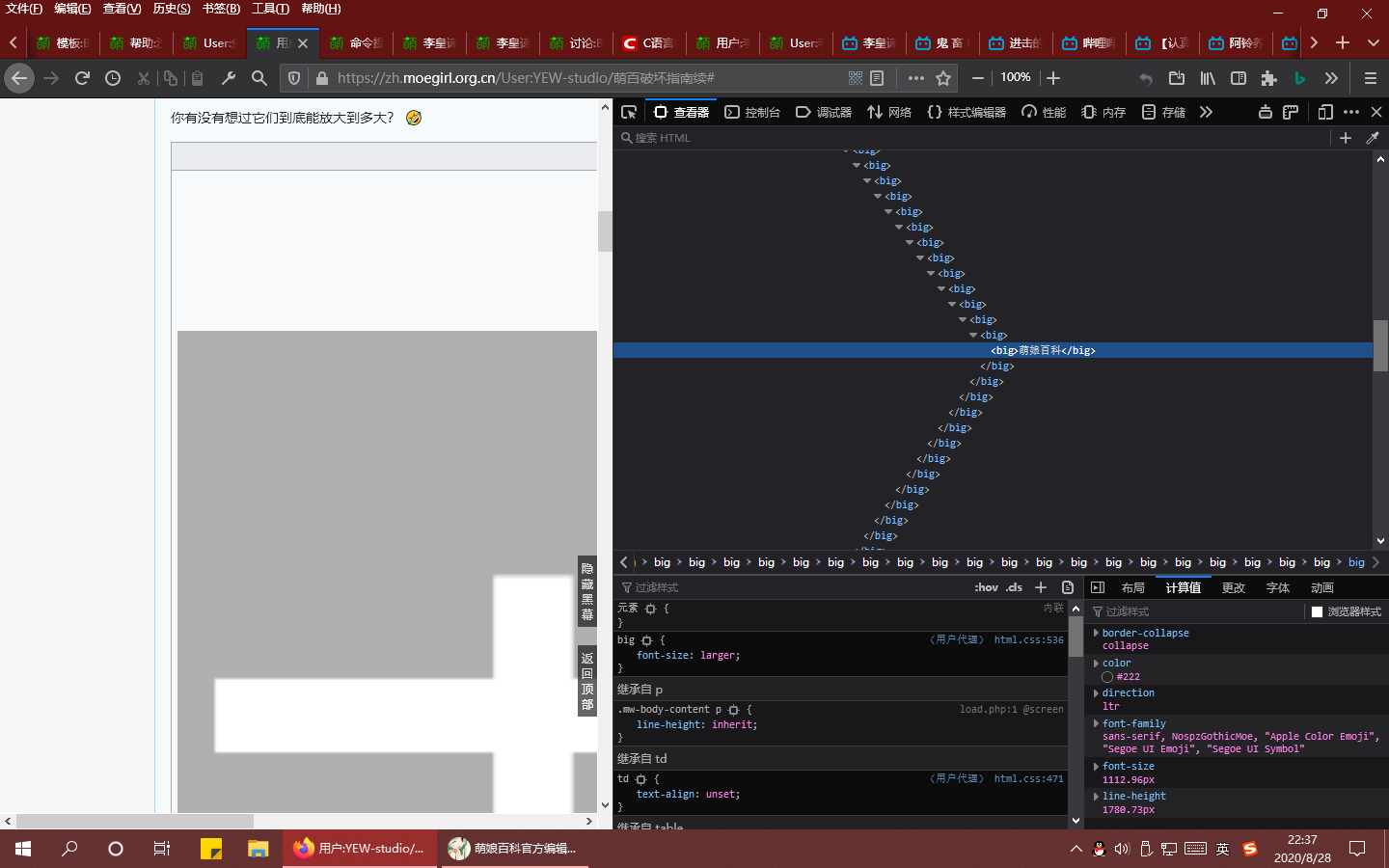Click the 返回顶部 back-to-top button
The width and height of the screenshot is (1389, 868).
(x=586, y=681)
